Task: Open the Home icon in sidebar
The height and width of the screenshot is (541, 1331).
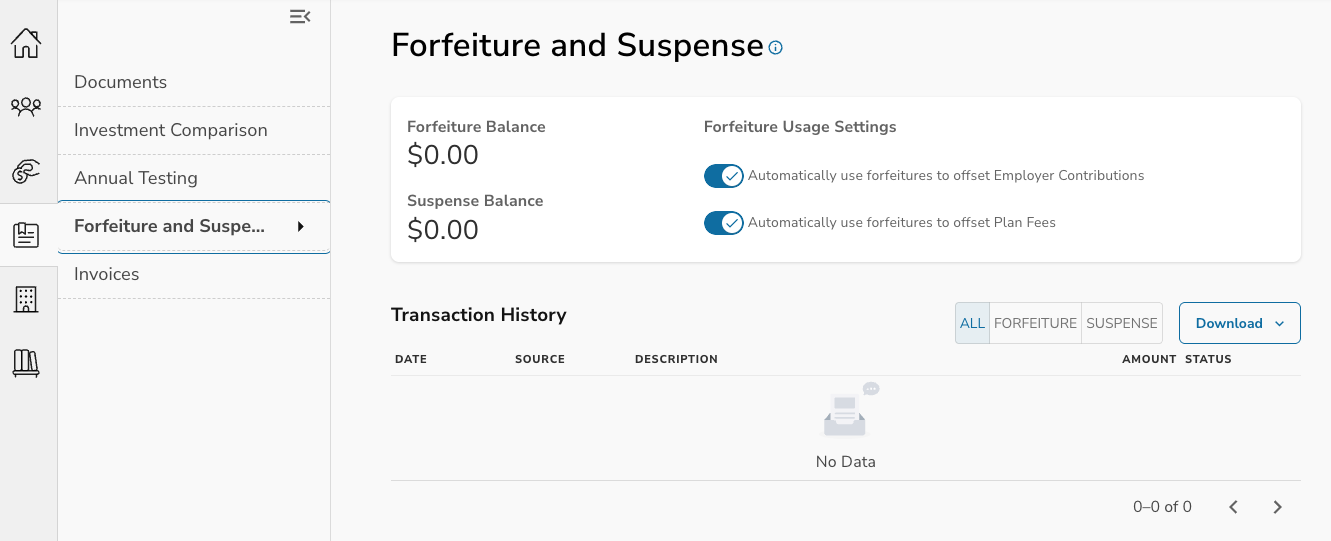Action: [x=26, y=43]
